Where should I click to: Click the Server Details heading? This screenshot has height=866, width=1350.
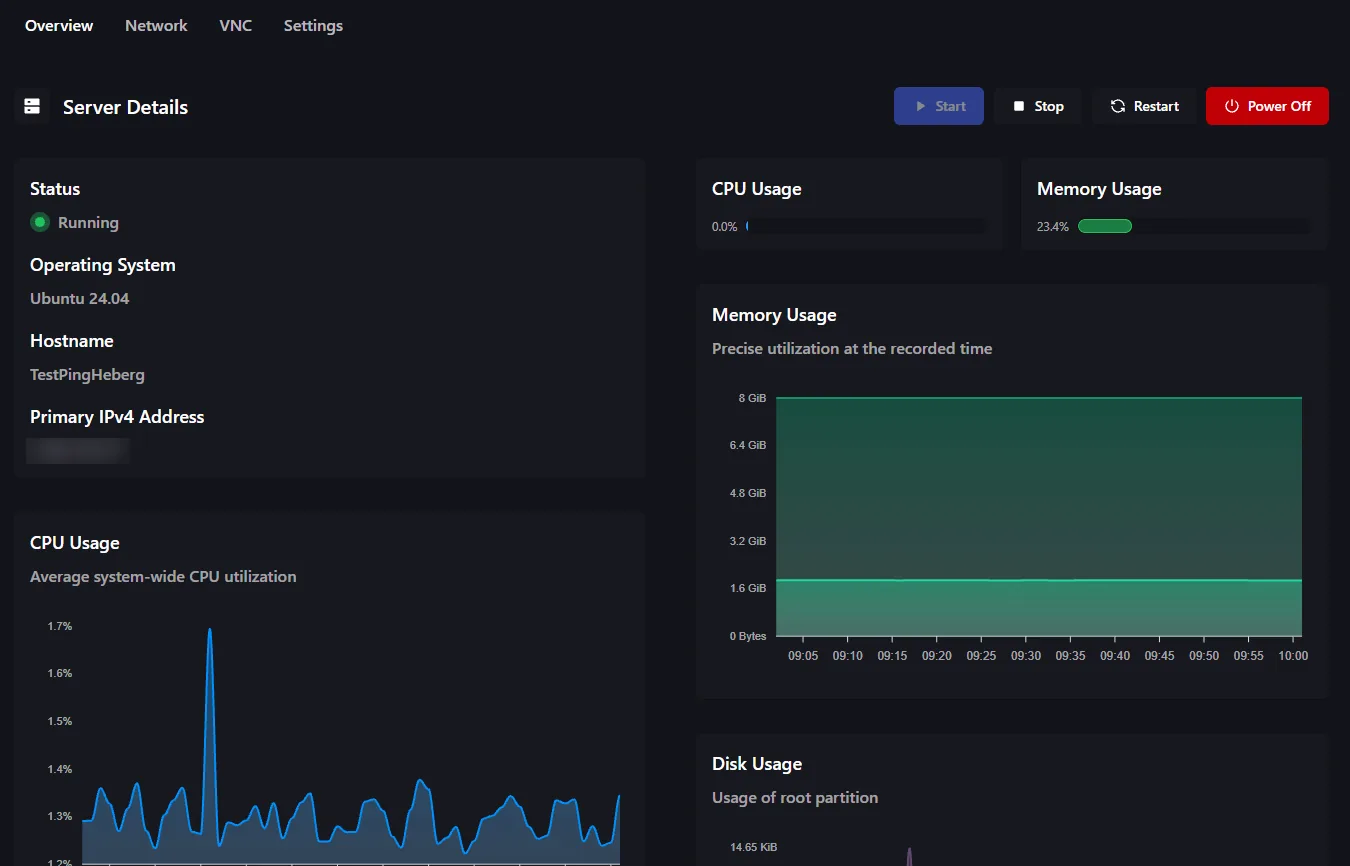coord(125,107)
